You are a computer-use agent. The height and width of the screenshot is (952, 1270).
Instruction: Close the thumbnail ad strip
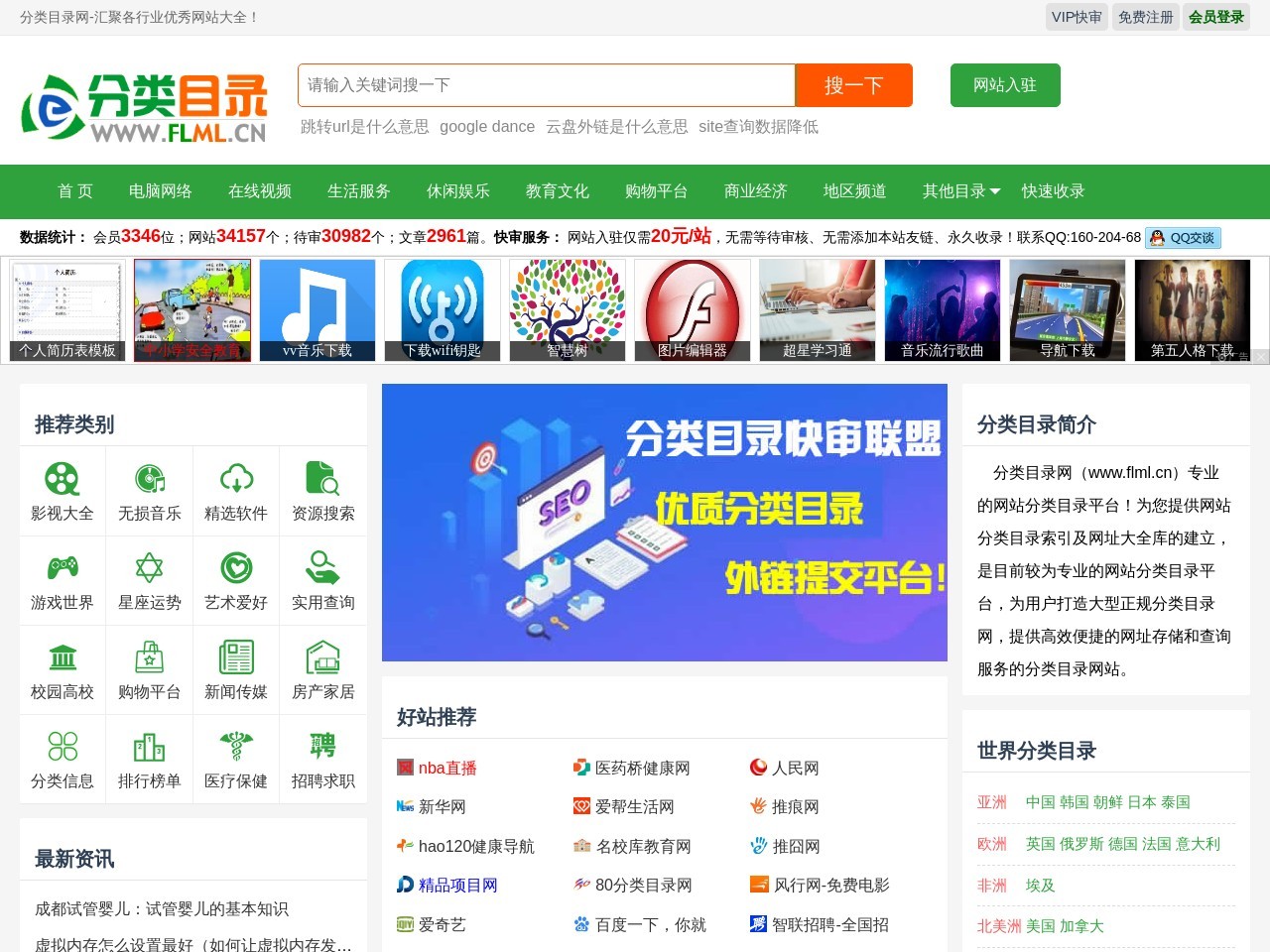click(x=1260, y=357)
